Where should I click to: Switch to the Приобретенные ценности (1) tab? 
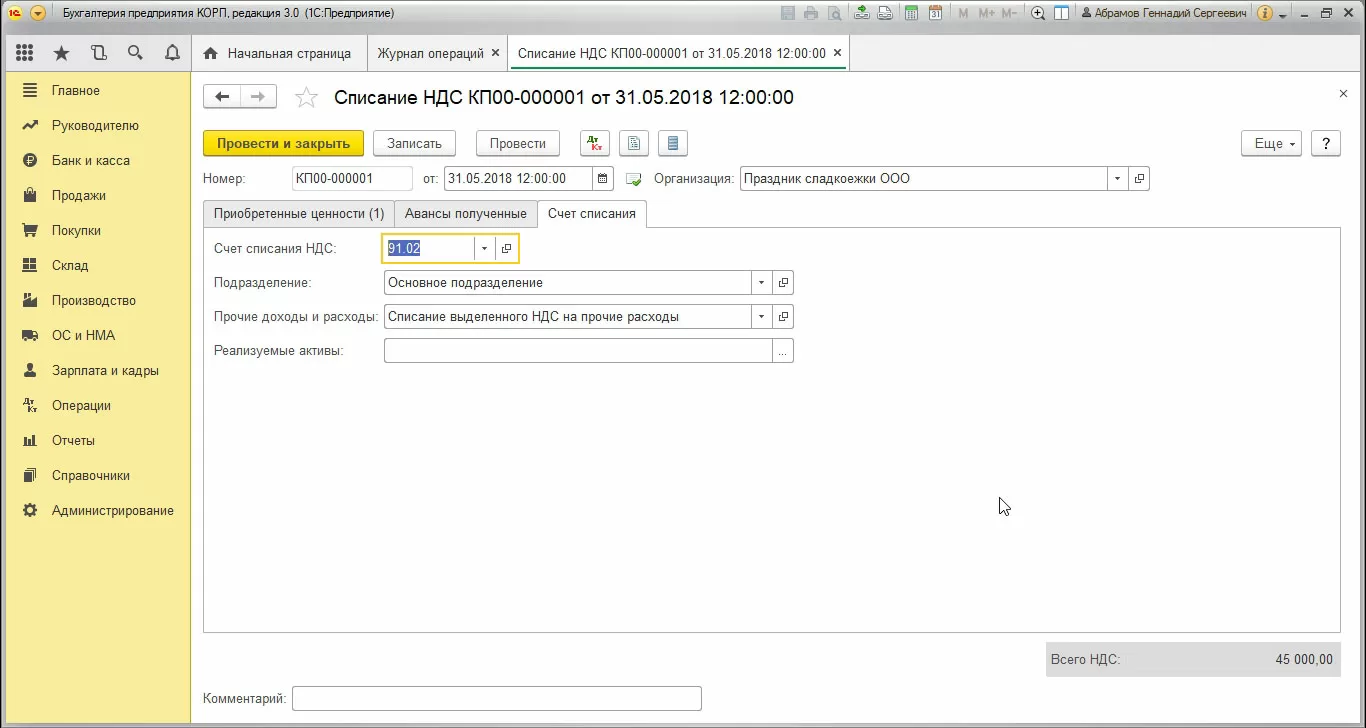[x=298, y=214]
